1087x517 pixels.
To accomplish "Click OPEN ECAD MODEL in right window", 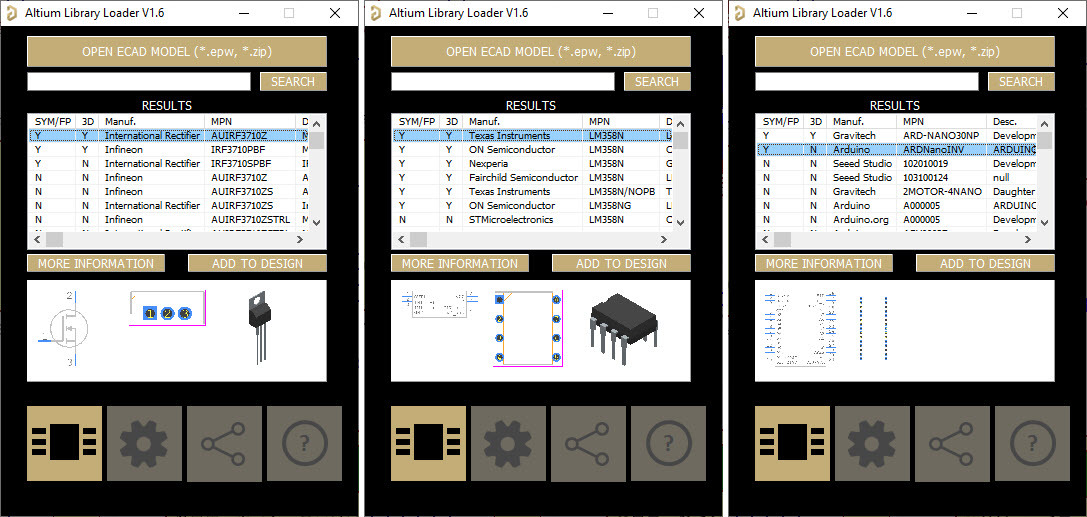I will click(x=905, y=51).
